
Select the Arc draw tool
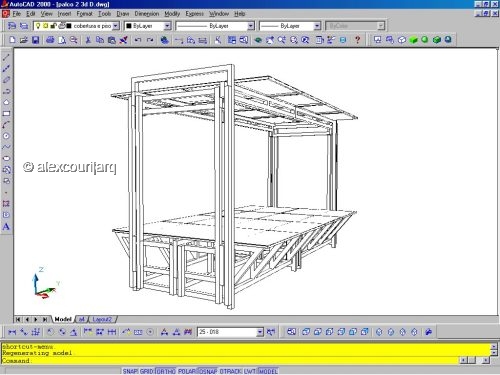(6, 125)
